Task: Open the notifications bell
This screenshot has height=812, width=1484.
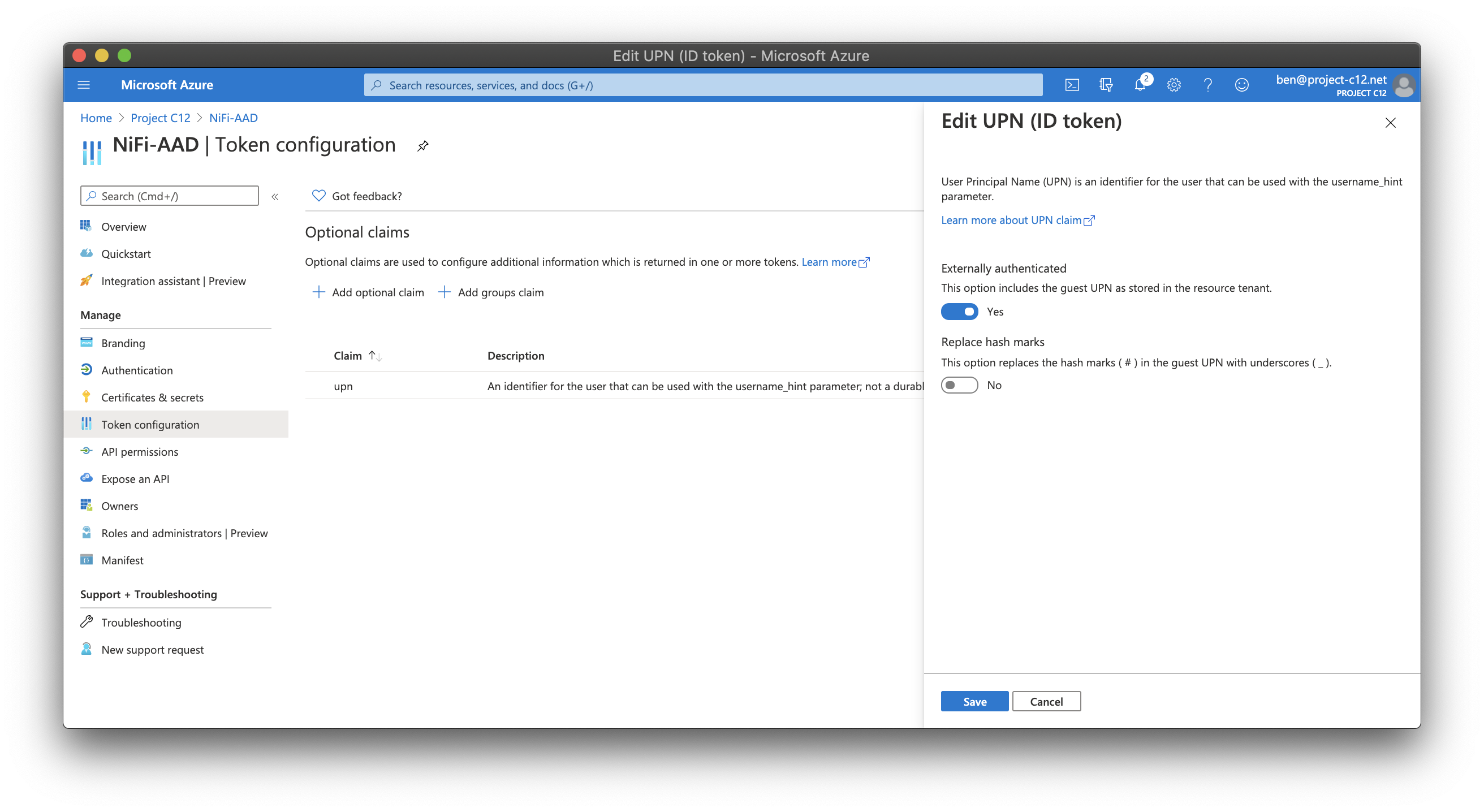Action: click(1140, 85)
